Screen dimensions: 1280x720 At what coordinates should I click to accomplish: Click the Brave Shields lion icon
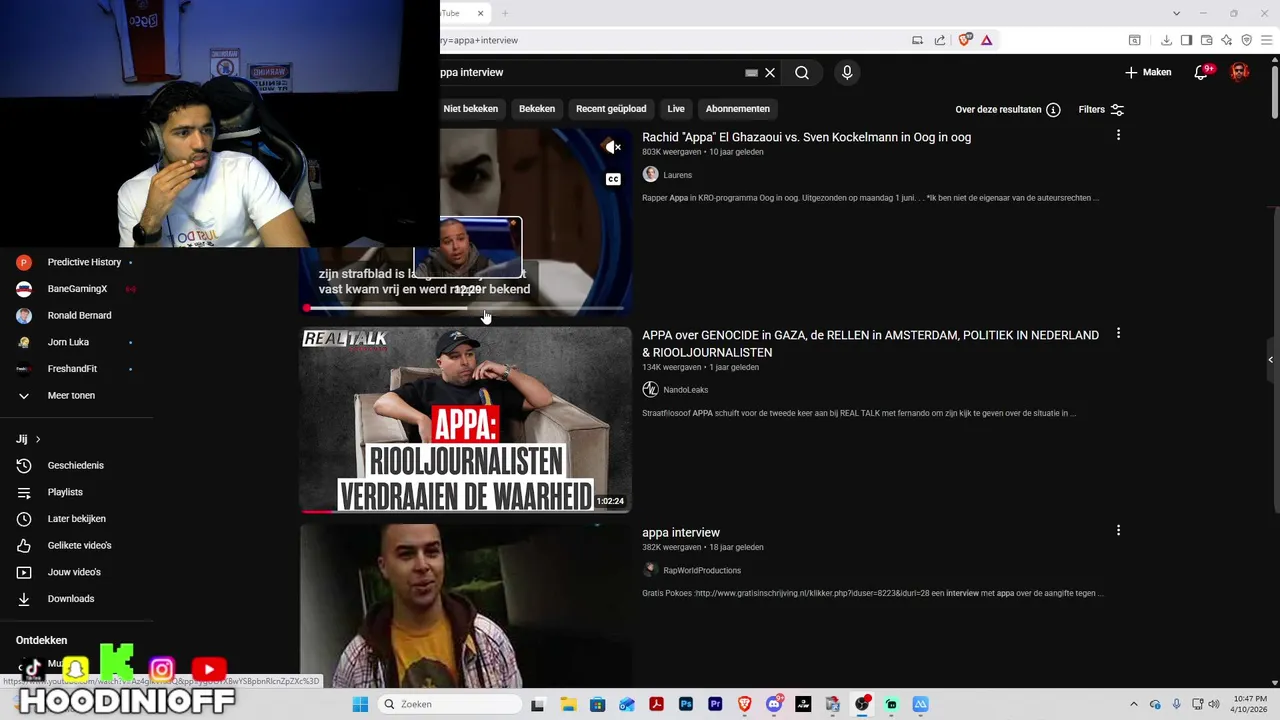tap(965, 40)
